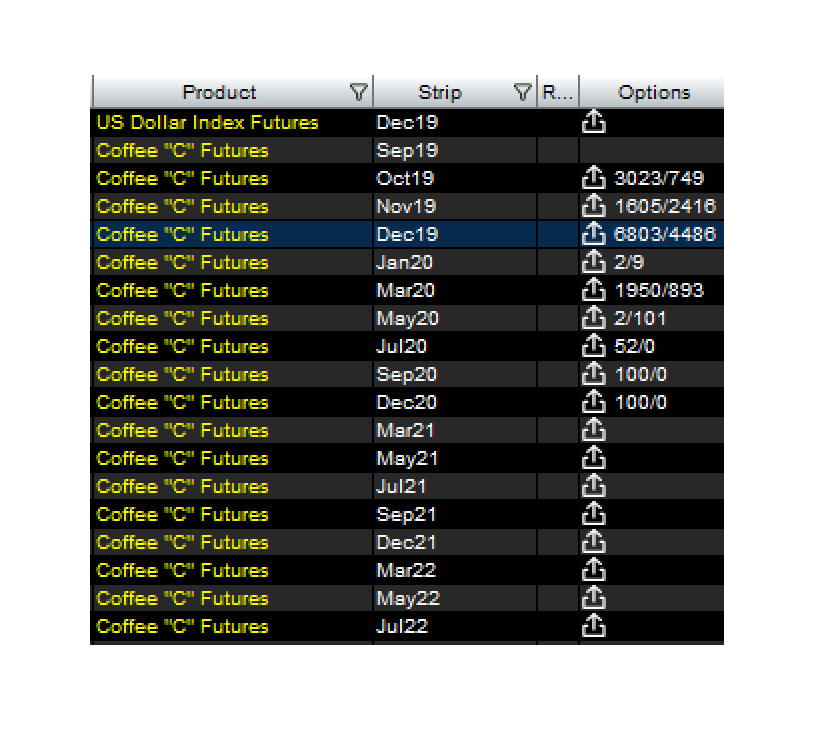Click 100/0 value in Dec20 row
Screen dimensions: 818x730
pyautogui.click(x=641, y=402)
